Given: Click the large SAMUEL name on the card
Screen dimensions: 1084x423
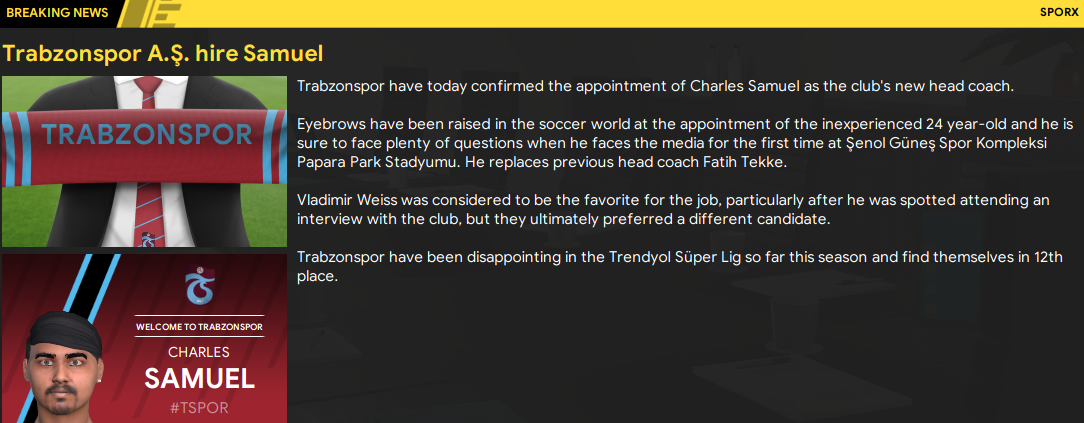Looking at the screenshot, I should [x=199, y=379].
